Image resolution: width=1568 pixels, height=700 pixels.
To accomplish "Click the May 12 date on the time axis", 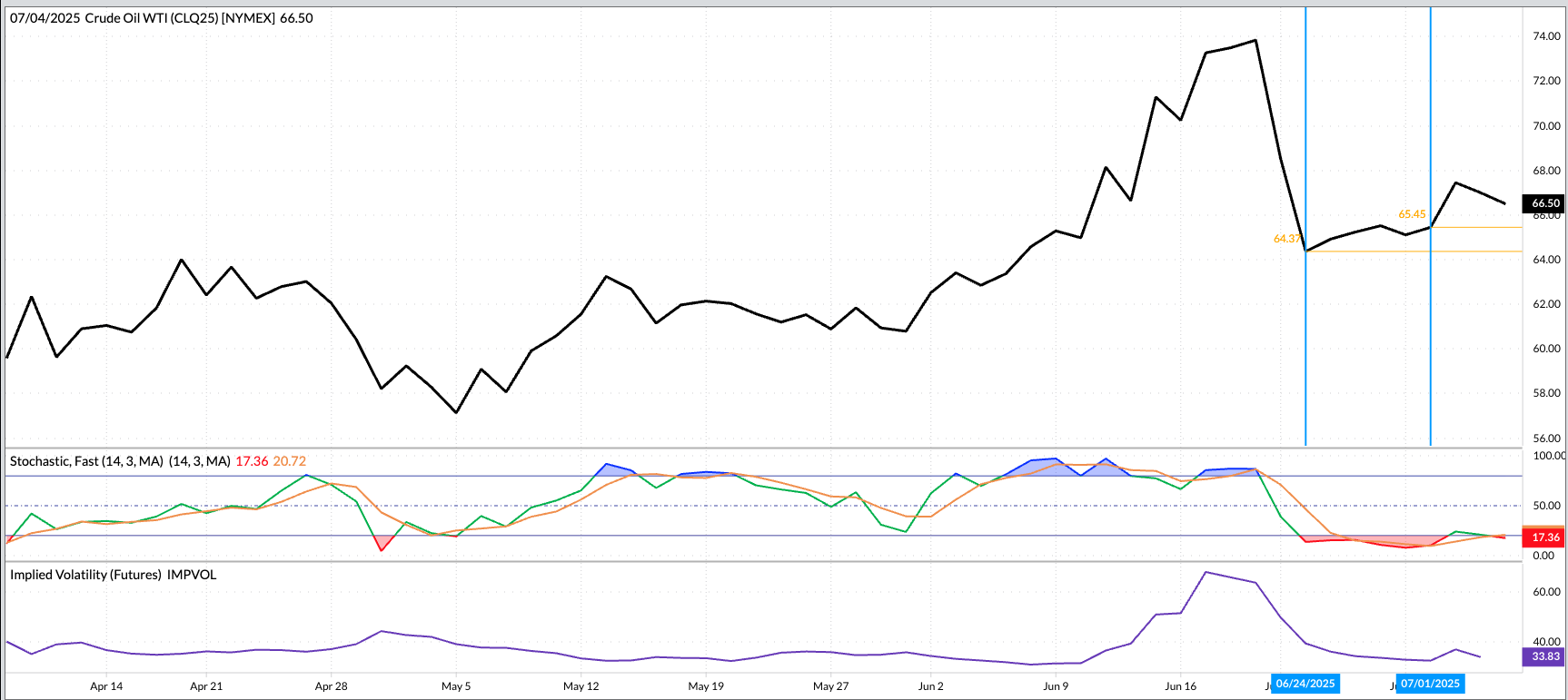I will click(581, 686).
